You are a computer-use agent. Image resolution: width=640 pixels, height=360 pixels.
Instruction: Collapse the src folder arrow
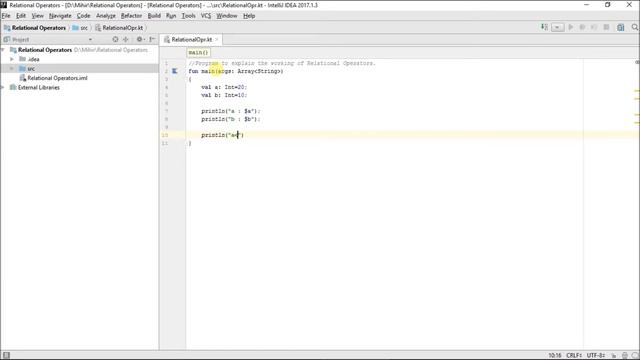(x=12, y=69)
